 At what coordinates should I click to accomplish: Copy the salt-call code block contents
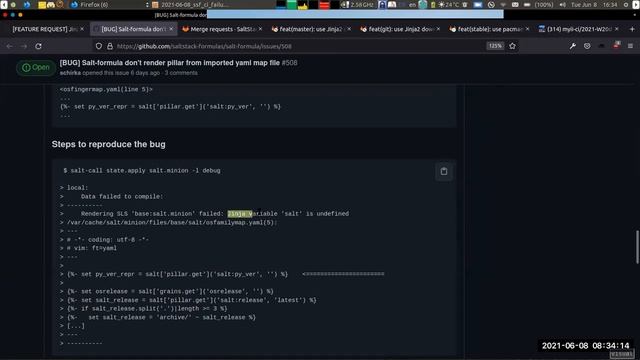click(x=444, y=171)
